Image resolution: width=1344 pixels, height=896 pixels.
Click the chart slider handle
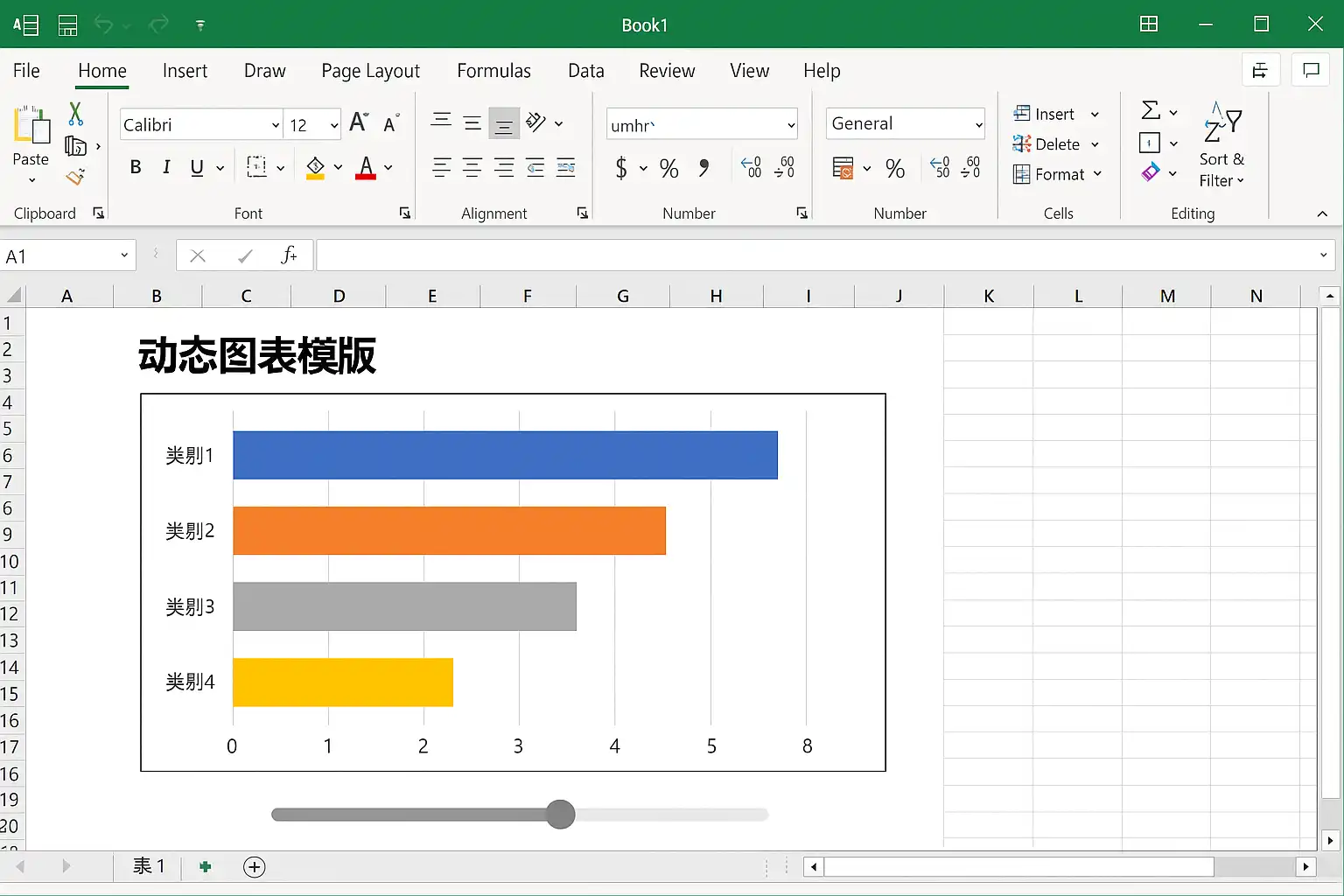point(560,815)
